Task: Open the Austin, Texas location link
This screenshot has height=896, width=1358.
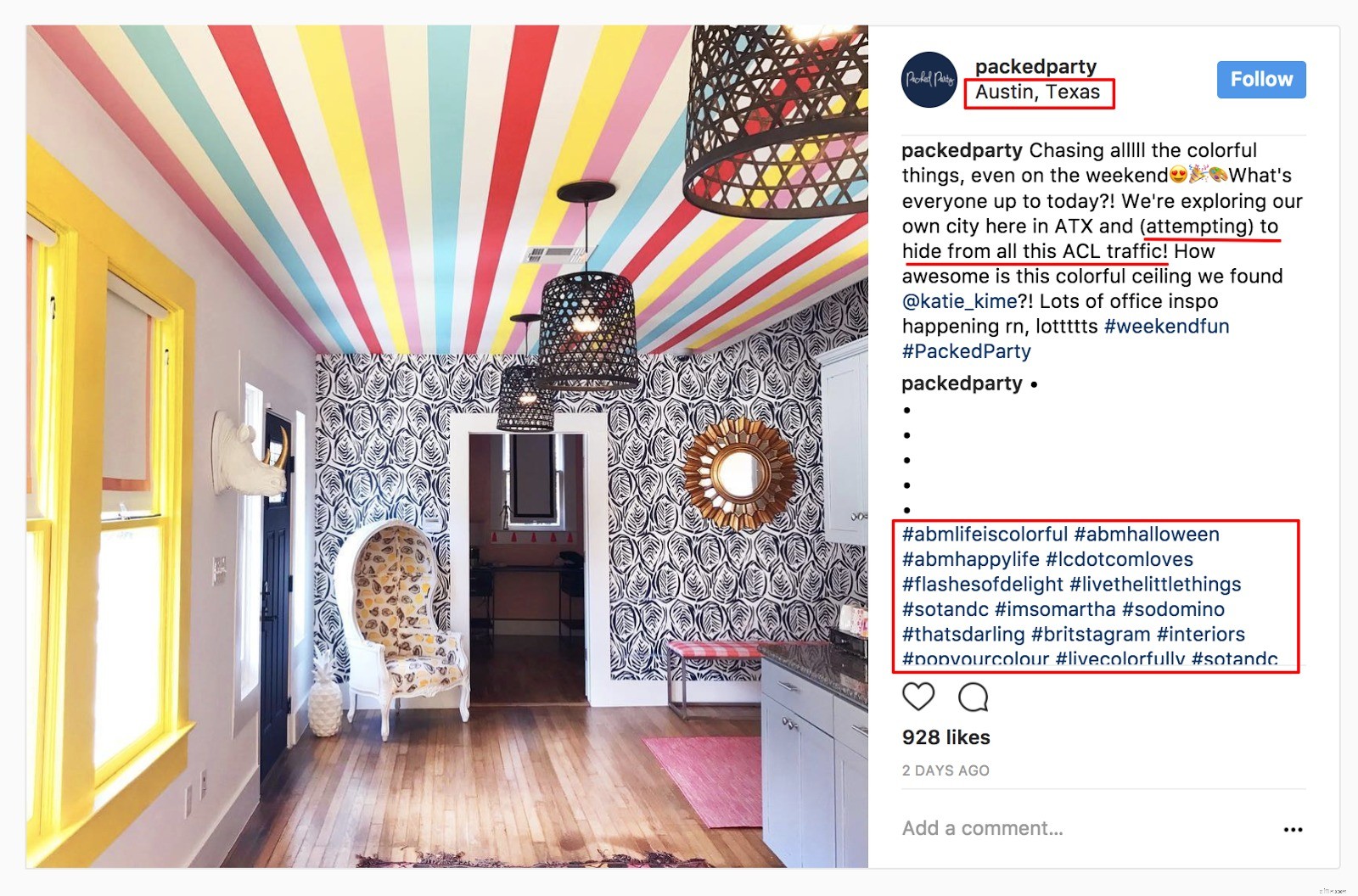Action: (1037, 92)
